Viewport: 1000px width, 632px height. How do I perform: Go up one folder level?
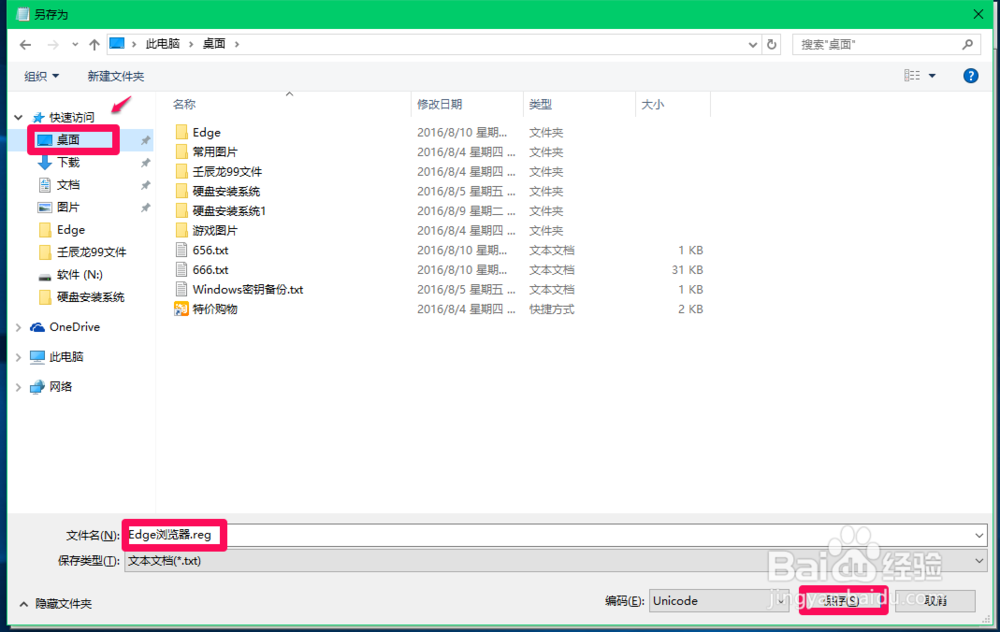94,43
